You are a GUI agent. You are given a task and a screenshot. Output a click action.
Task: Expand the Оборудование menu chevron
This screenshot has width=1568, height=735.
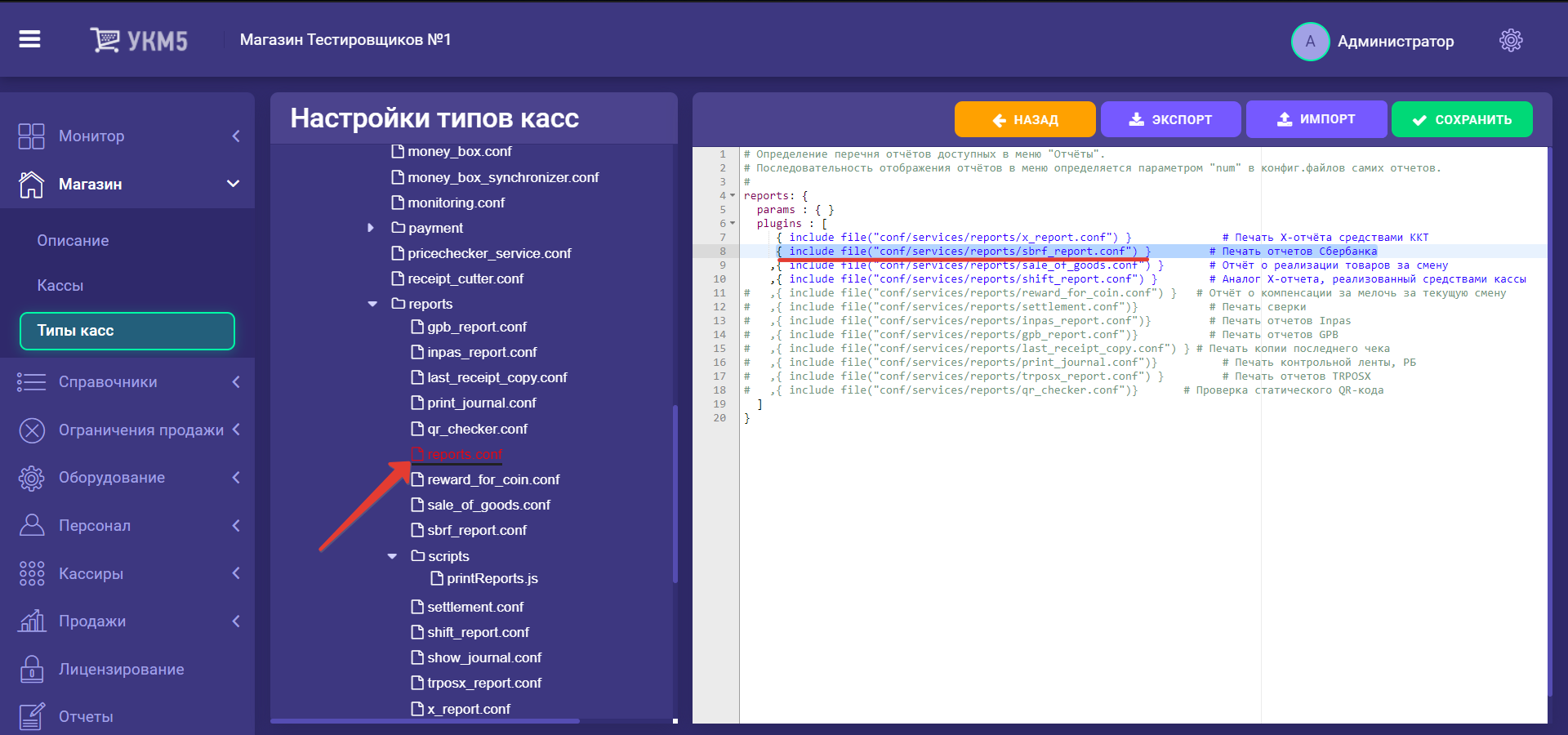[236, 478]
